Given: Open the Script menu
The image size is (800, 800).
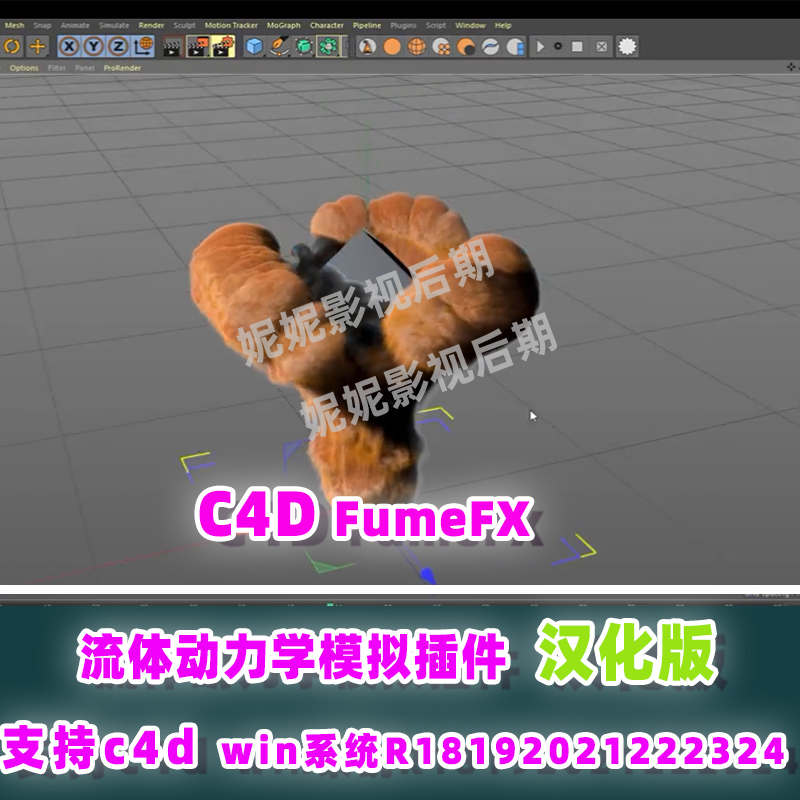Looking at the screenshot, I should (x=436, y=25).
